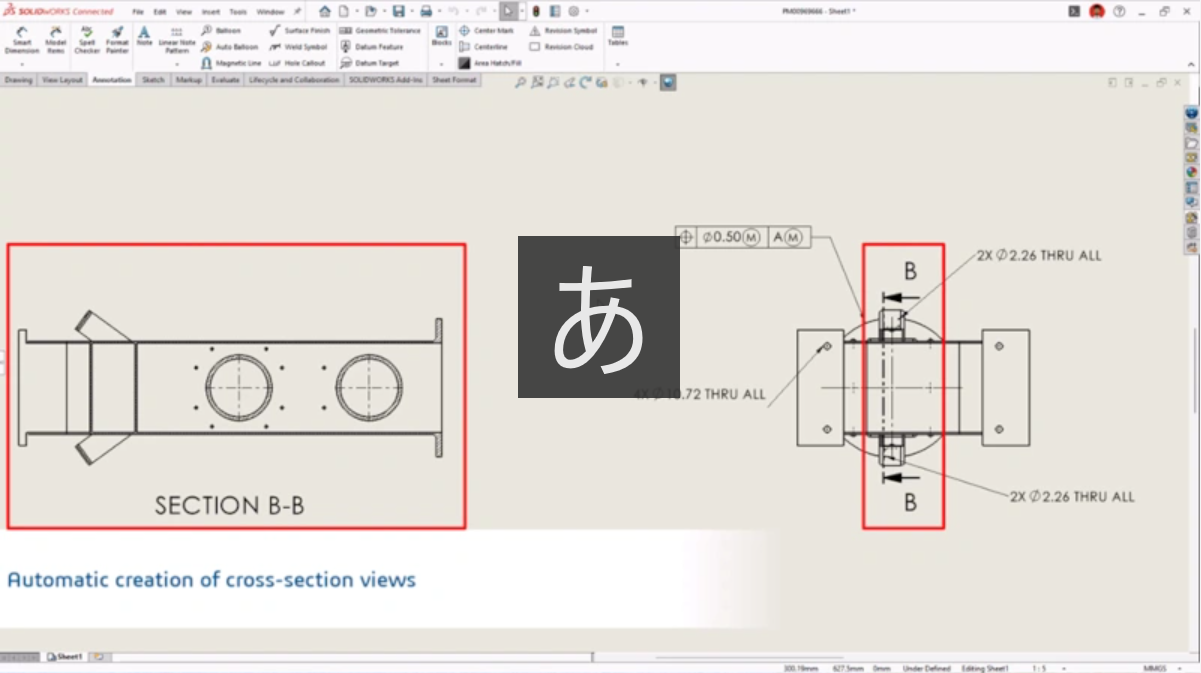Click the Balloon annotation tool
Screen dimensions: 1201x673
pyautogui.click(x=221, y=31)
